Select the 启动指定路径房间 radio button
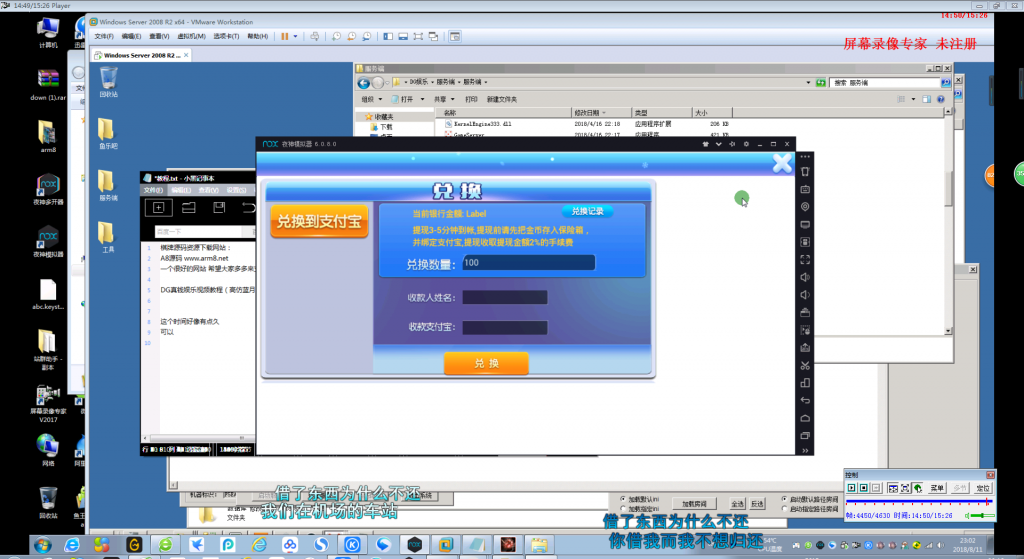This screenshot has height=559, width=1024. [784, 509]
